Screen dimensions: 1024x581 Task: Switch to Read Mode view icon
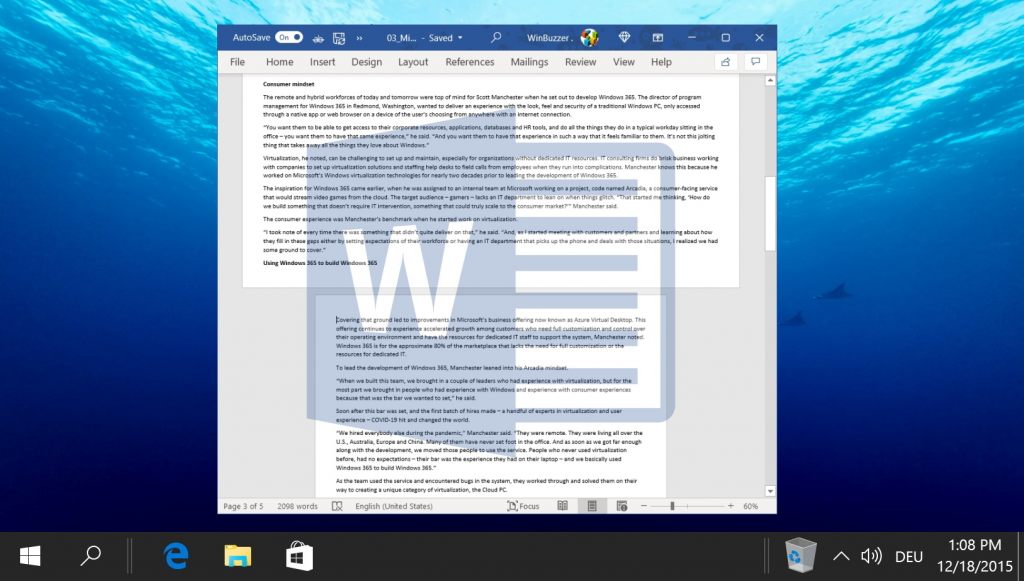pos(562,506)
